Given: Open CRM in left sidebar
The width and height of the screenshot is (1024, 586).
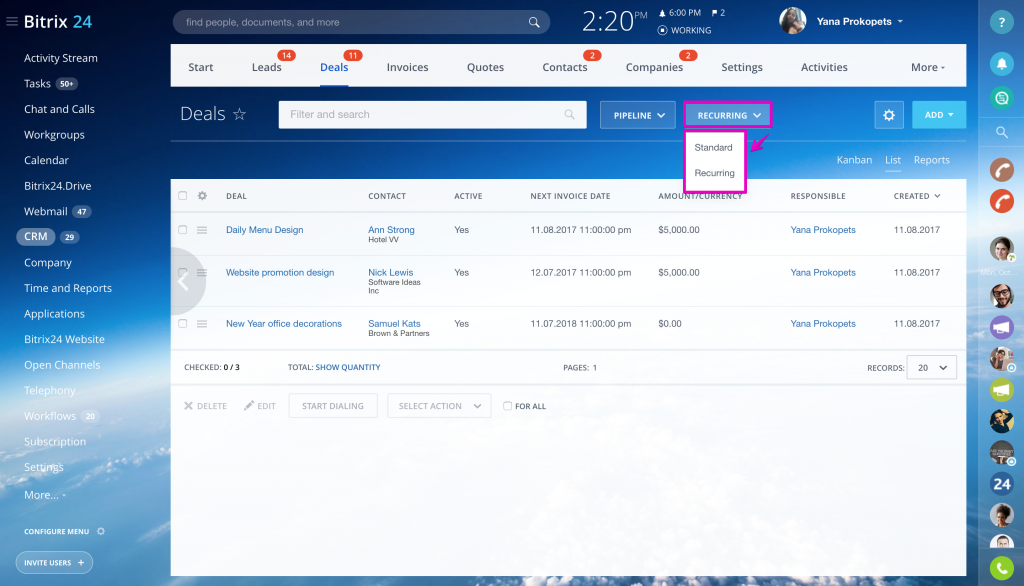Looking at the screenshot, I should [36, 236].
